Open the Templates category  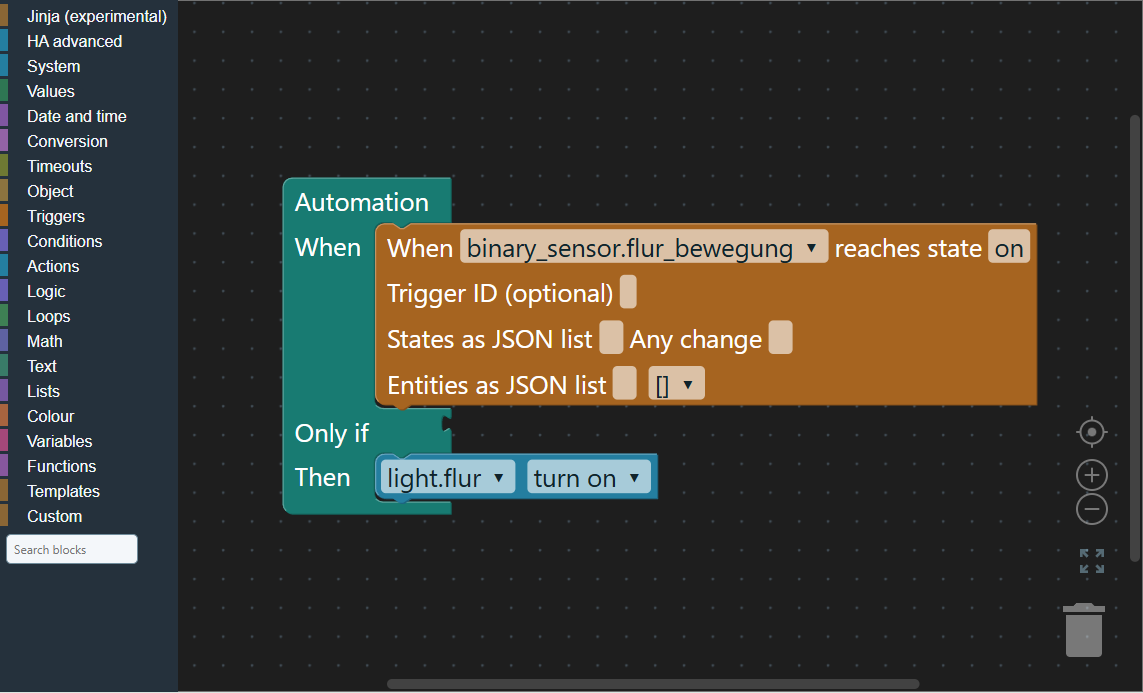[x=89, y=491]
